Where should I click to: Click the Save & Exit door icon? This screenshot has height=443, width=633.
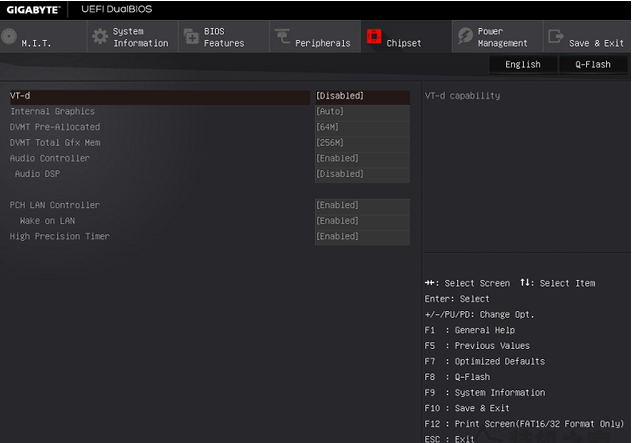pyautogui.click(x=556, y=36)
